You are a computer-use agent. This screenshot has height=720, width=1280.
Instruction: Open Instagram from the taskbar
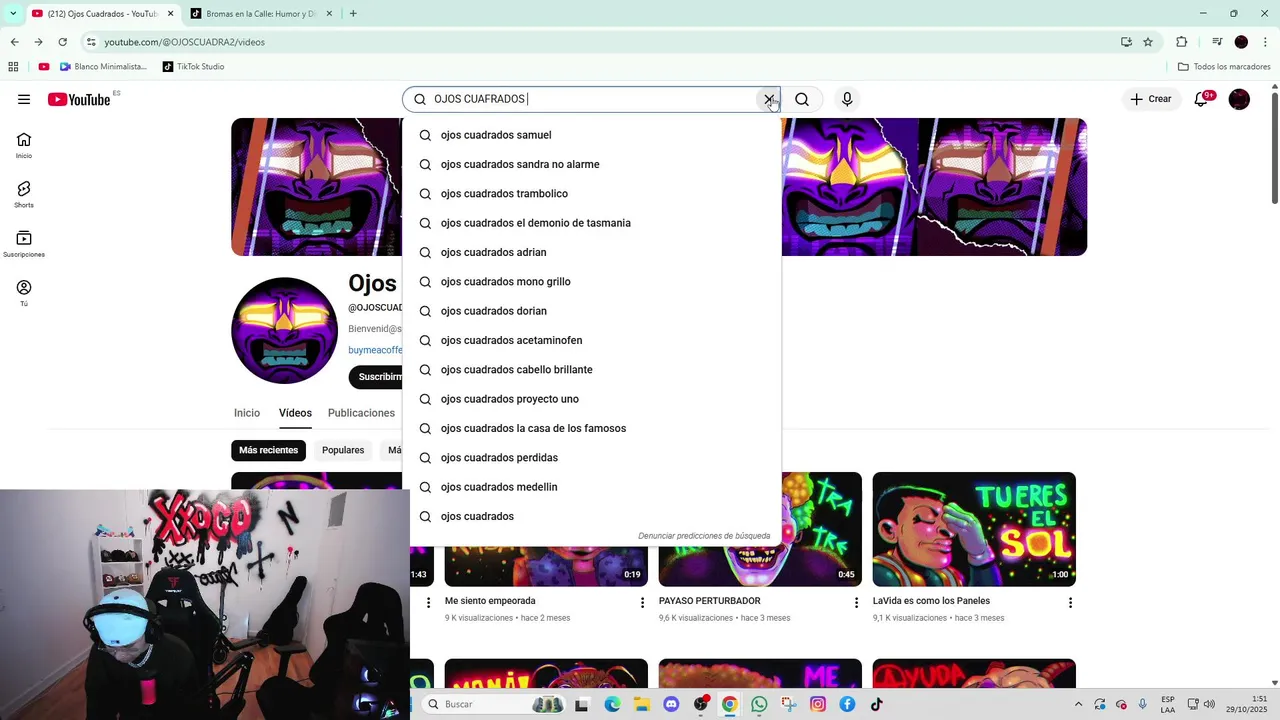[x=818, y=704]
